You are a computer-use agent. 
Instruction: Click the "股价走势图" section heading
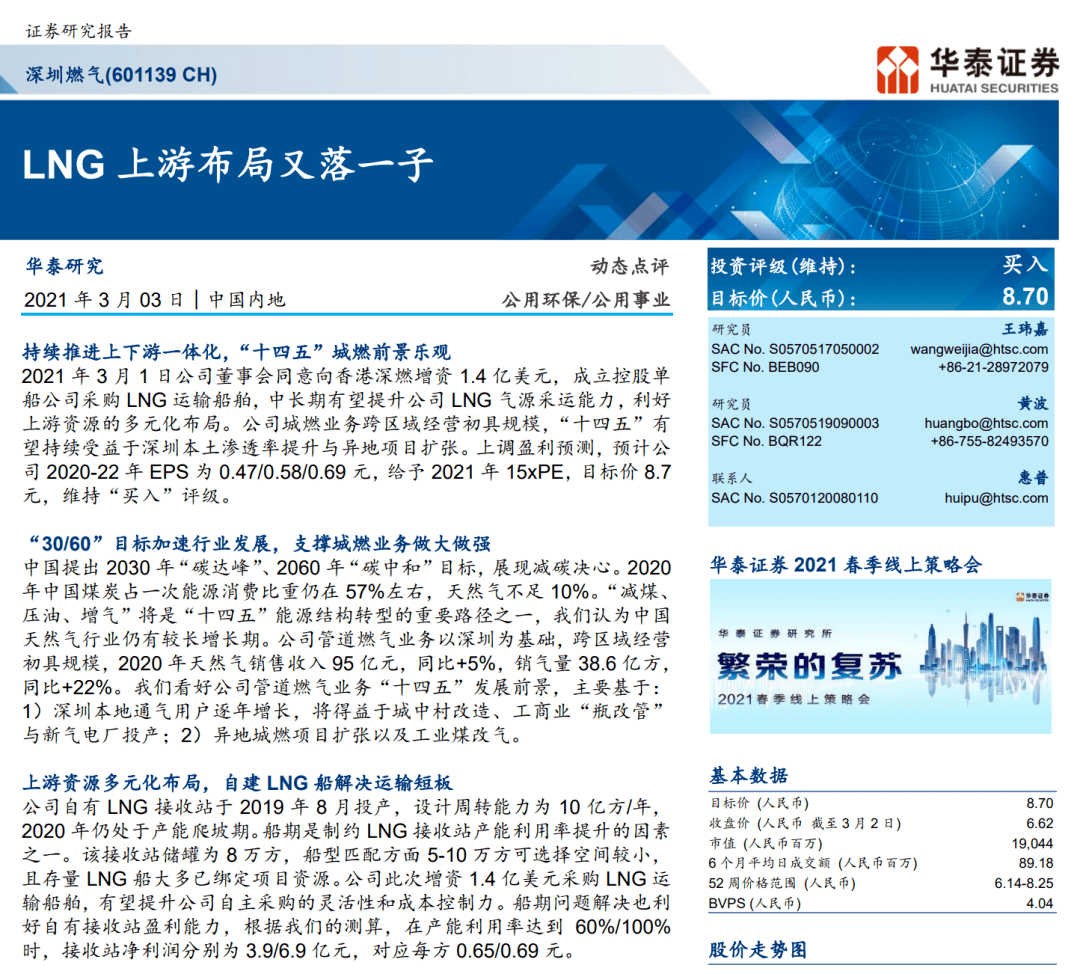coord(758,950)
